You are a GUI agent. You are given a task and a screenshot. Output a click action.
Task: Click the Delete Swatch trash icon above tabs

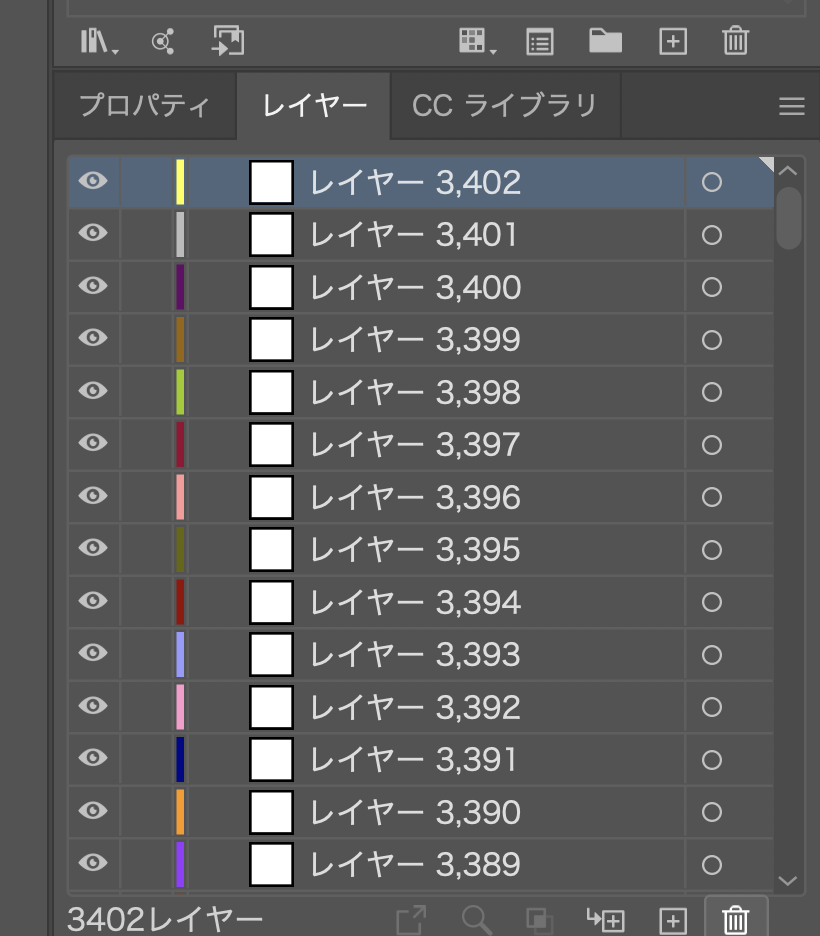[735, 41]
